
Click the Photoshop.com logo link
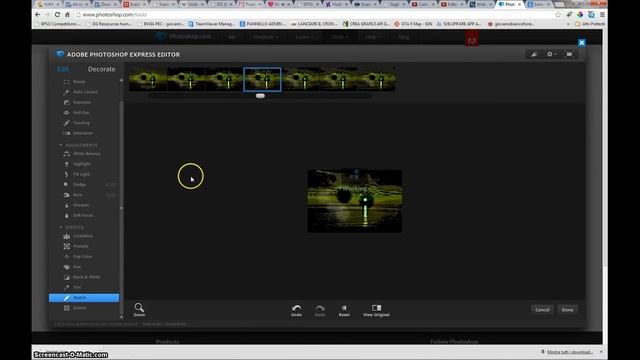click(183, 37)
